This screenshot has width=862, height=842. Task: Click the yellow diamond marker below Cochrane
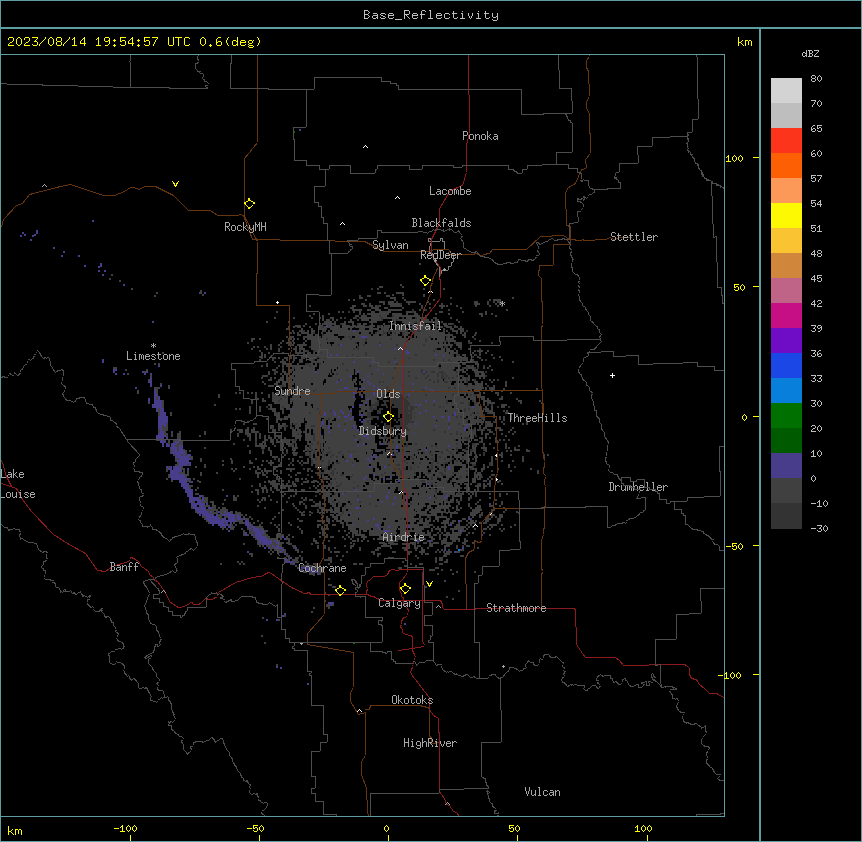(x=340, y=590)
